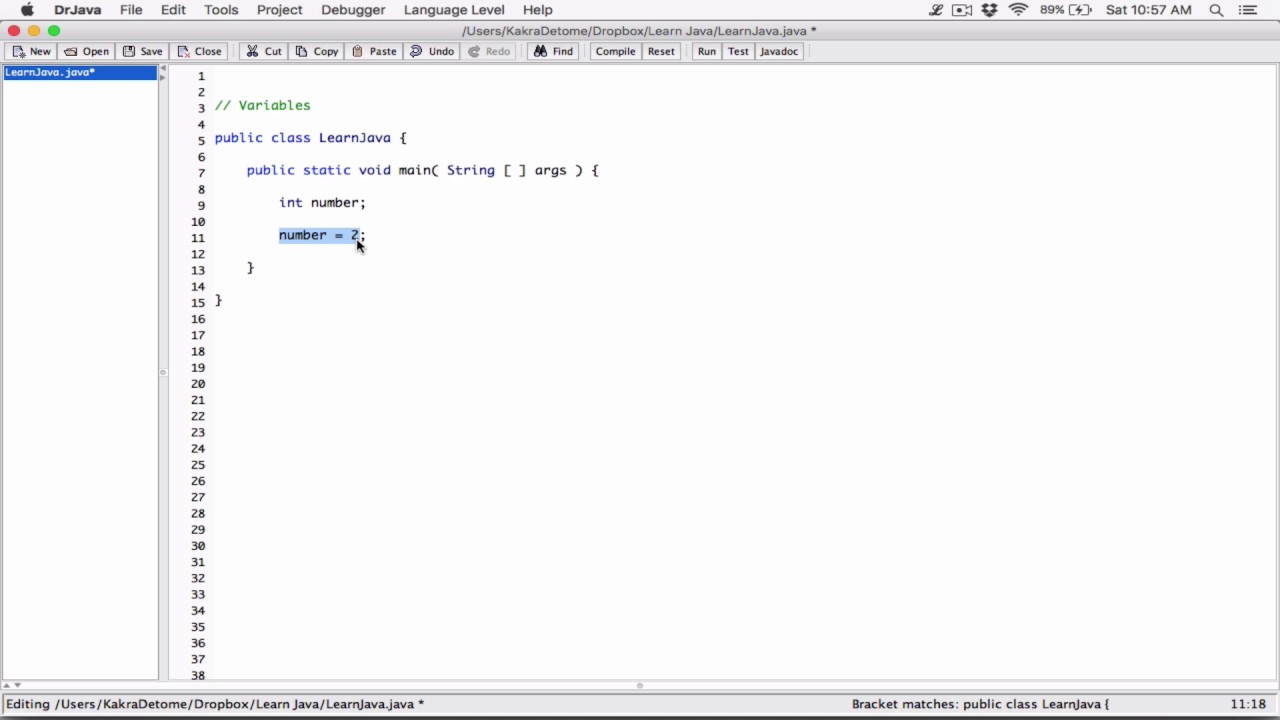Open the Edit menu

click(x=173, y=10)
